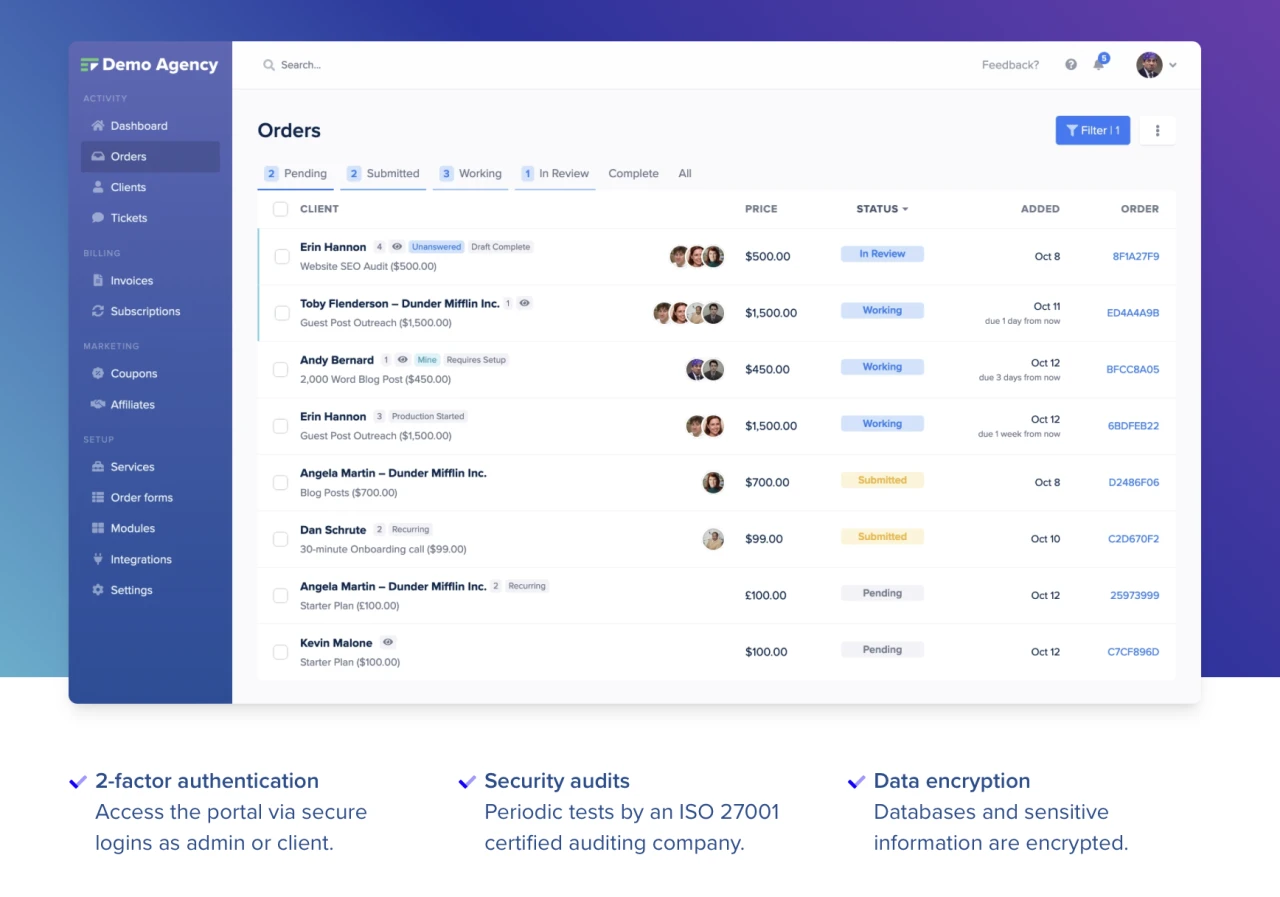The width and height of the screenshot is (1280, 897).
Task: Click the Affiliates handshake icon
Action: (98, 404)
